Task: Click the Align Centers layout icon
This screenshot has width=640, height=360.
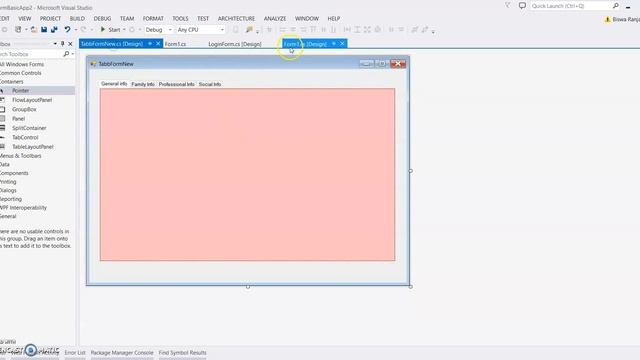Action: pos(293,29)
